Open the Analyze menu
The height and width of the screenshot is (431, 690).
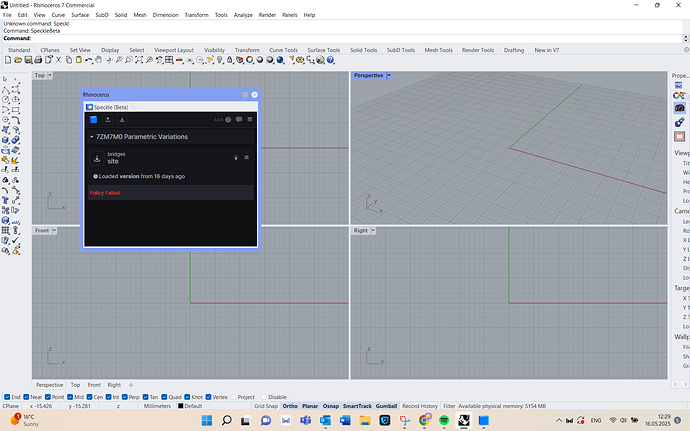(x=243, y=15)
